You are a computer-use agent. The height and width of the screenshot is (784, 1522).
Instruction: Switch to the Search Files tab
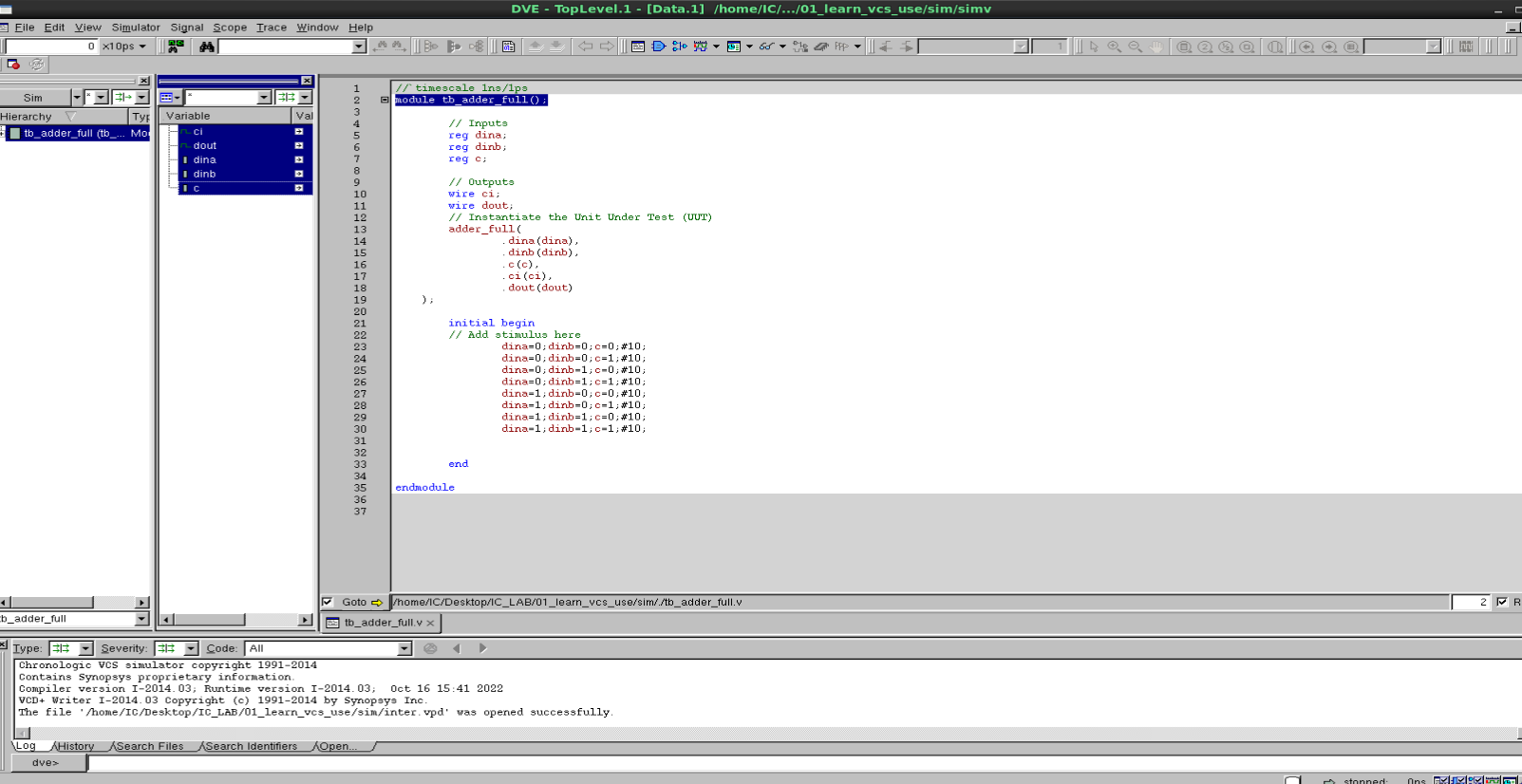click(x=150, y=746)
